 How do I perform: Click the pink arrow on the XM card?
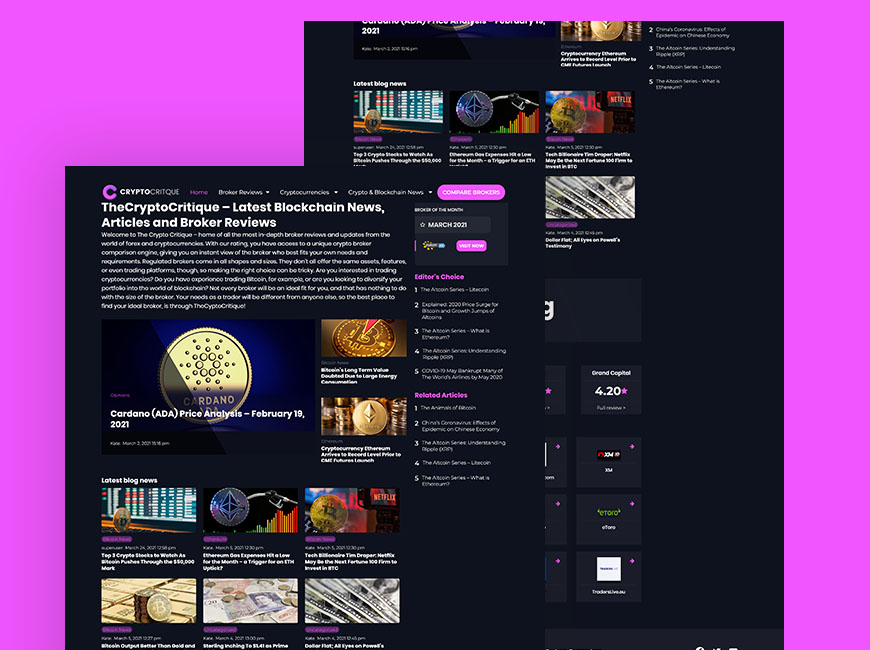tap(632, 446)
